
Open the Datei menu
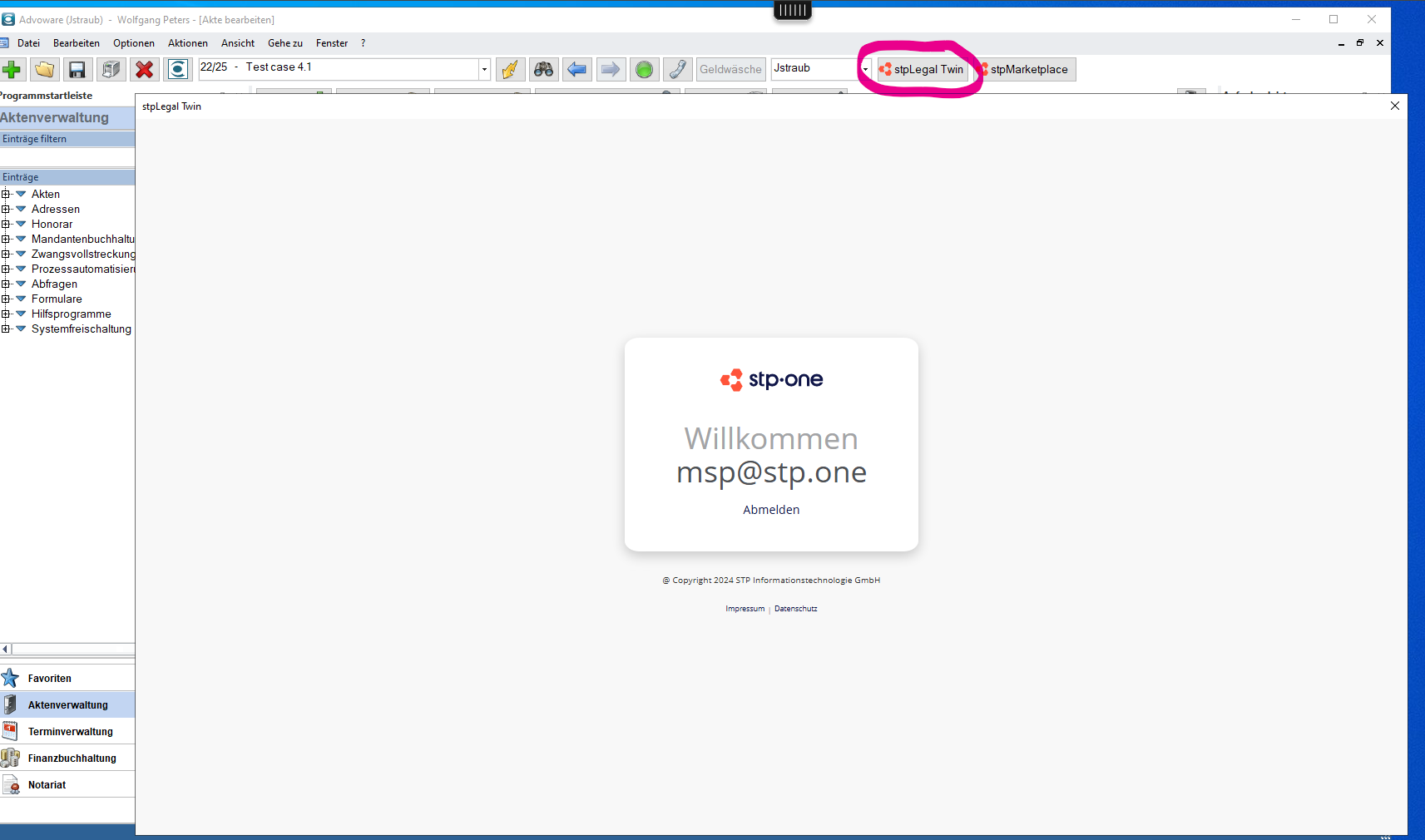28,43
